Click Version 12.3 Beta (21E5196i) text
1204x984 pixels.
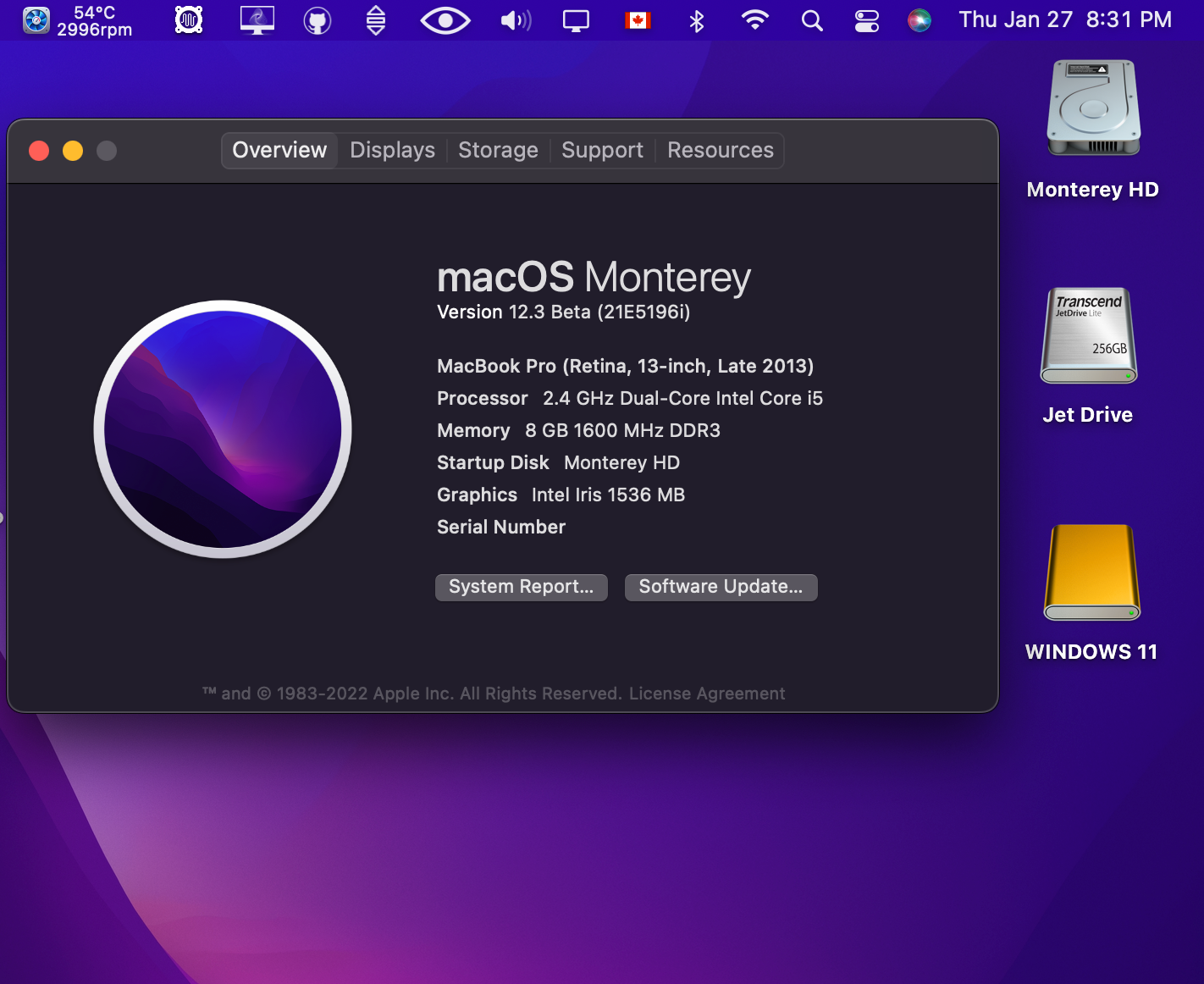point(564,312)
